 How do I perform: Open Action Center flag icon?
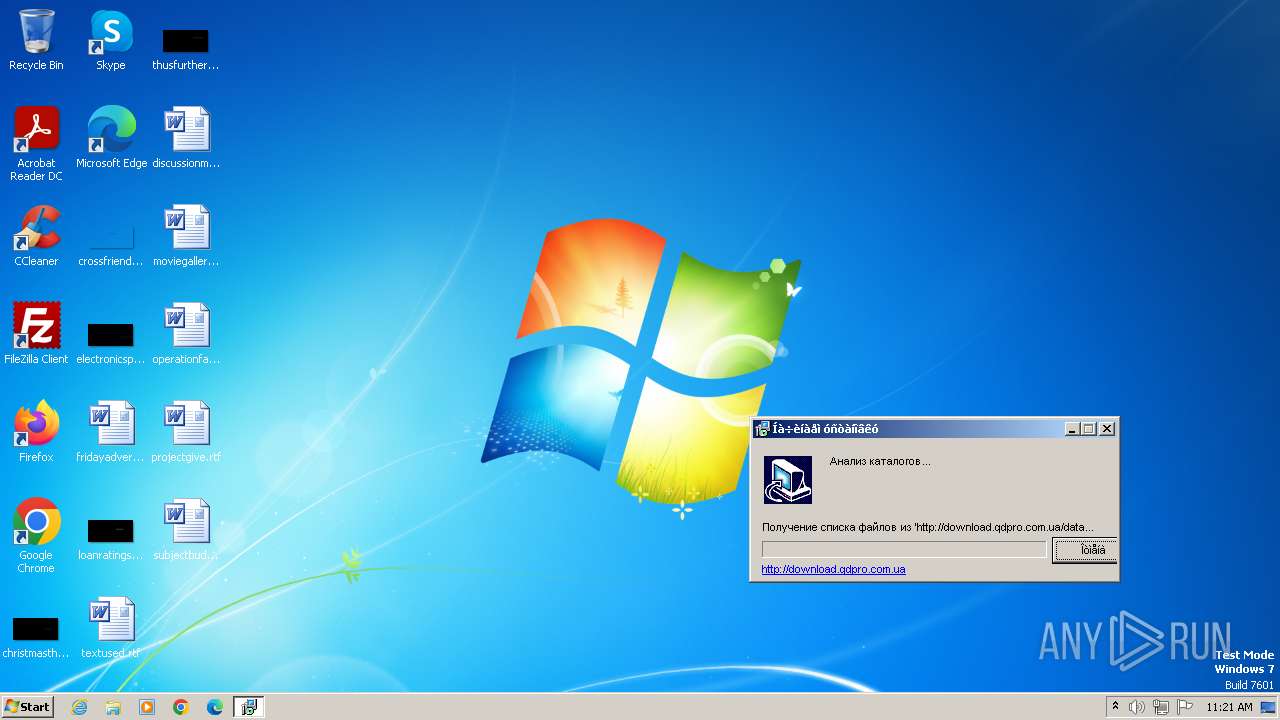[1185, 707]
